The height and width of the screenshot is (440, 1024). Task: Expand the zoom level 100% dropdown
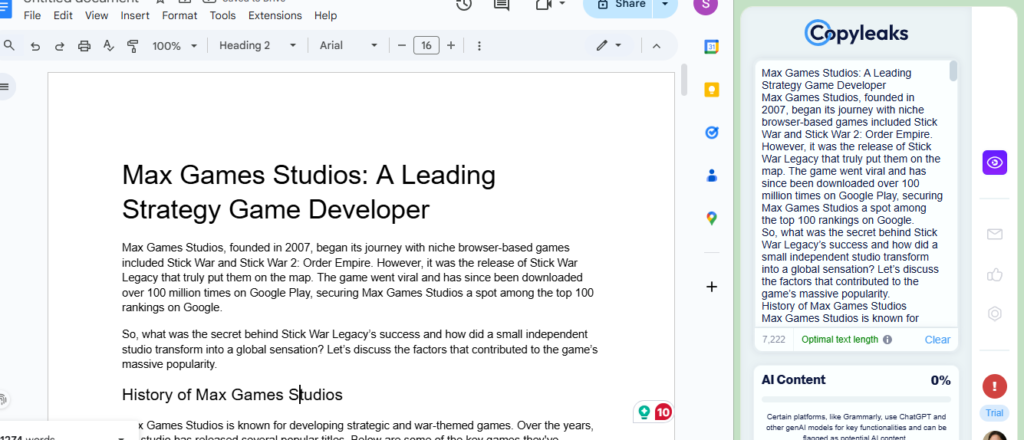174,46
